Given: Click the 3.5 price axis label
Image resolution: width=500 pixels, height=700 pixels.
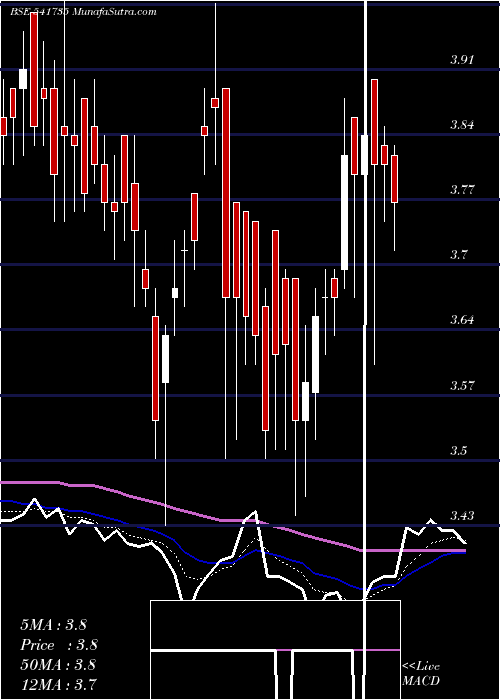Looking at the screenshot, I should (458, 450).
